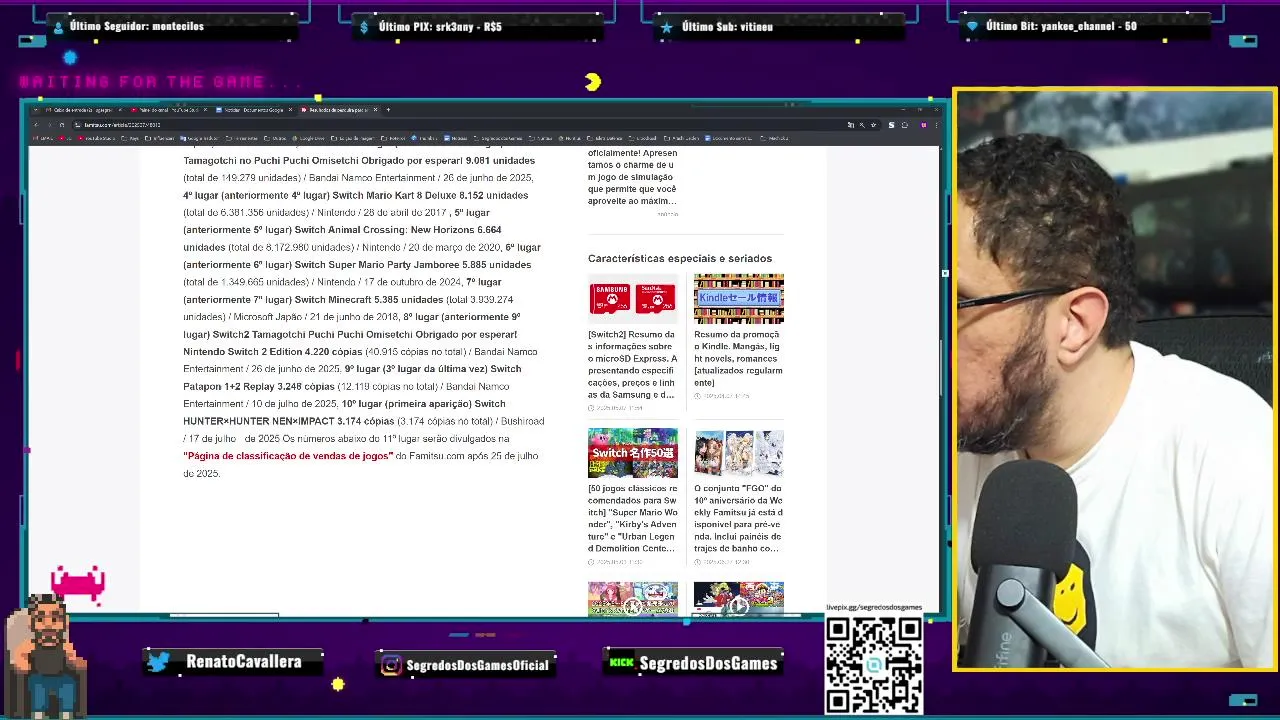Close the Google Docs Notícias tab

click(x=290, y=110)
